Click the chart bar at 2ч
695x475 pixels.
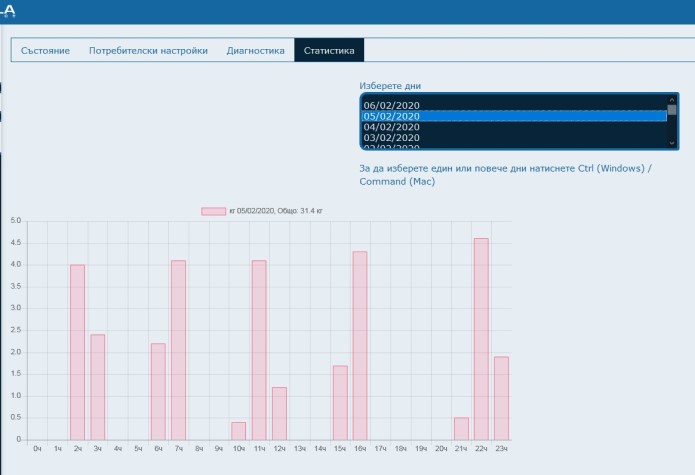(x=77, y=352)
